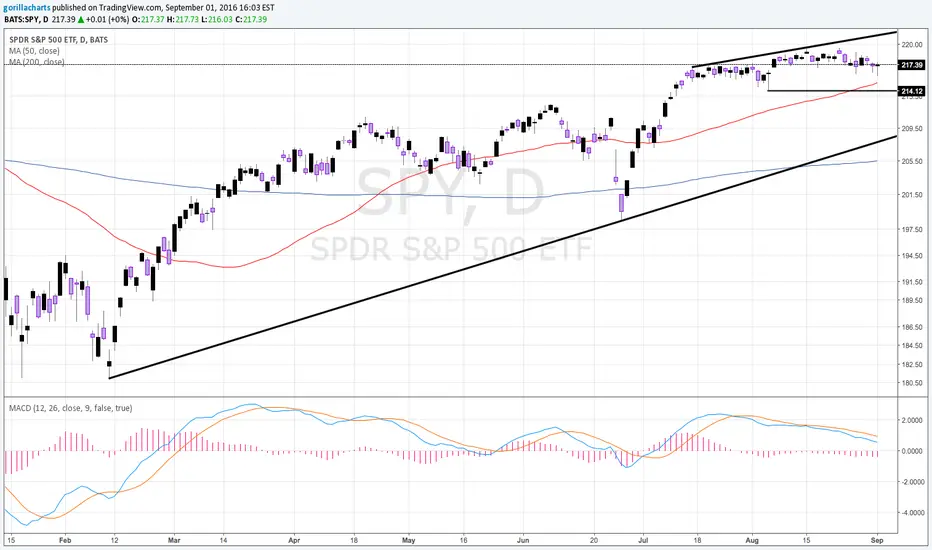This screenshot has height=550, width=932.
Task: Click the 194.50 price axis label
Action: click(912, 256)
